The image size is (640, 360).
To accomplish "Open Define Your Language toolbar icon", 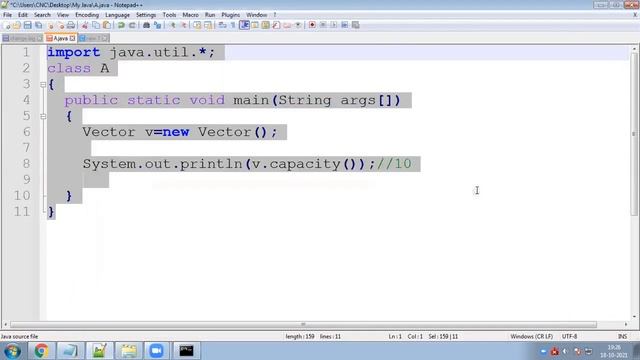I will [255, 25].
